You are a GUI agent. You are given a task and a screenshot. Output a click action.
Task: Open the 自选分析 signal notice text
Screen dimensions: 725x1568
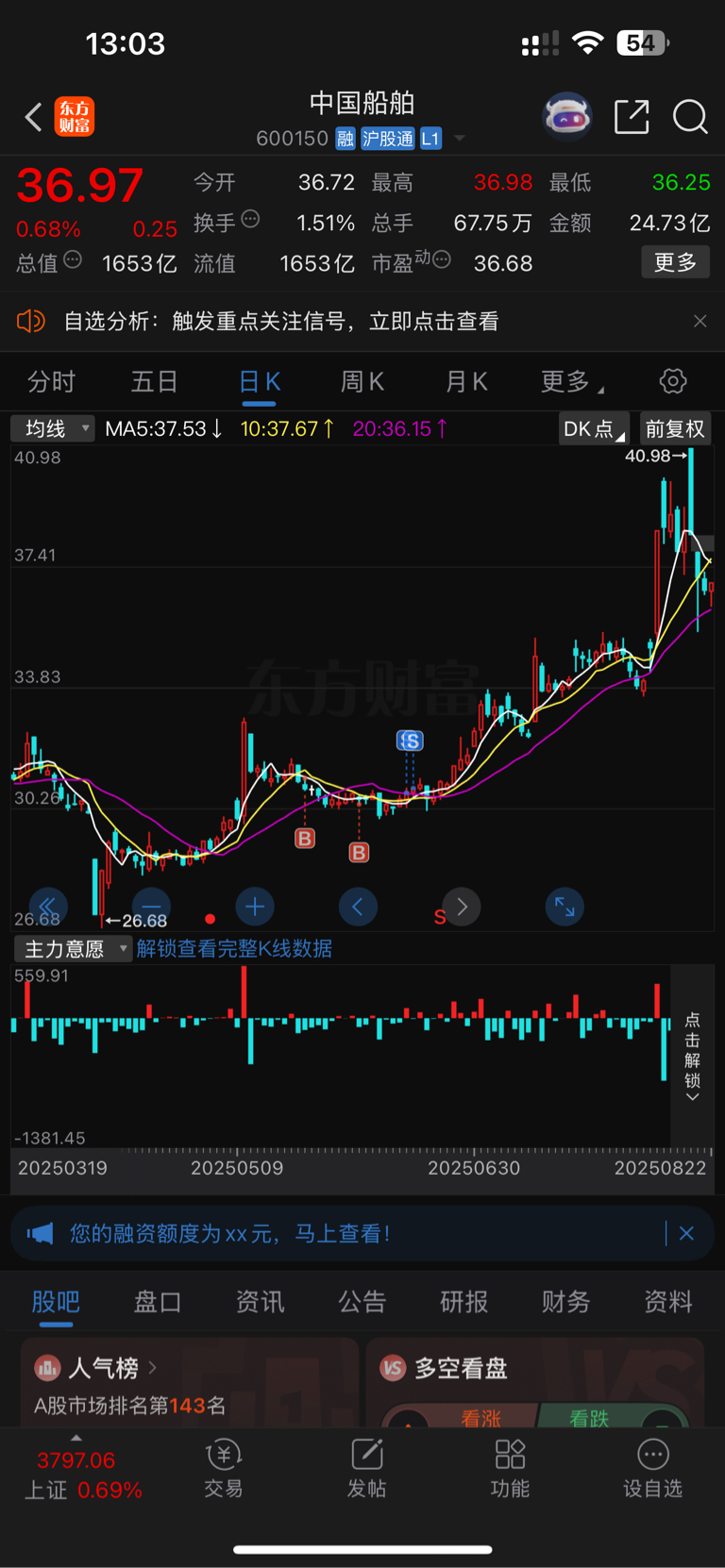(280, 322)
